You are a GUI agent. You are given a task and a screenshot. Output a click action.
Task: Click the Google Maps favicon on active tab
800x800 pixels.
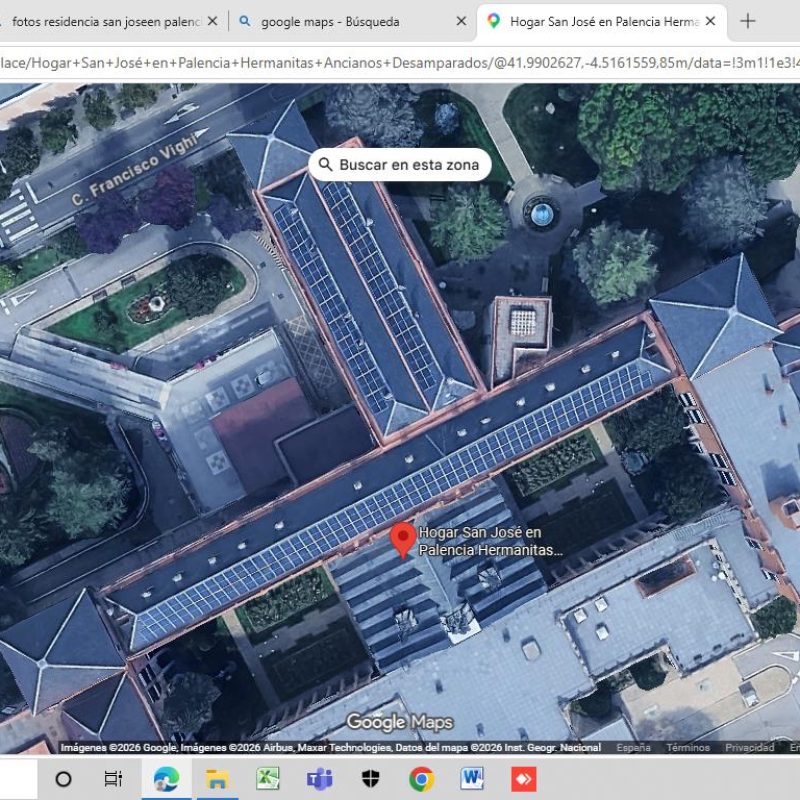click(493, 21)
